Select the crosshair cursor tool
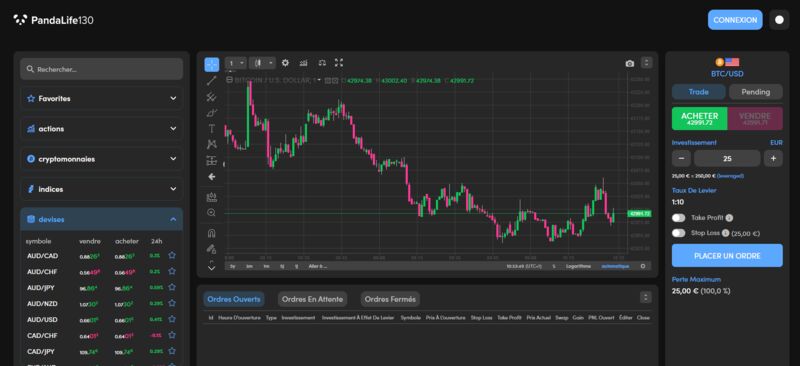This screenshot has height=366, width=800. 212,64
